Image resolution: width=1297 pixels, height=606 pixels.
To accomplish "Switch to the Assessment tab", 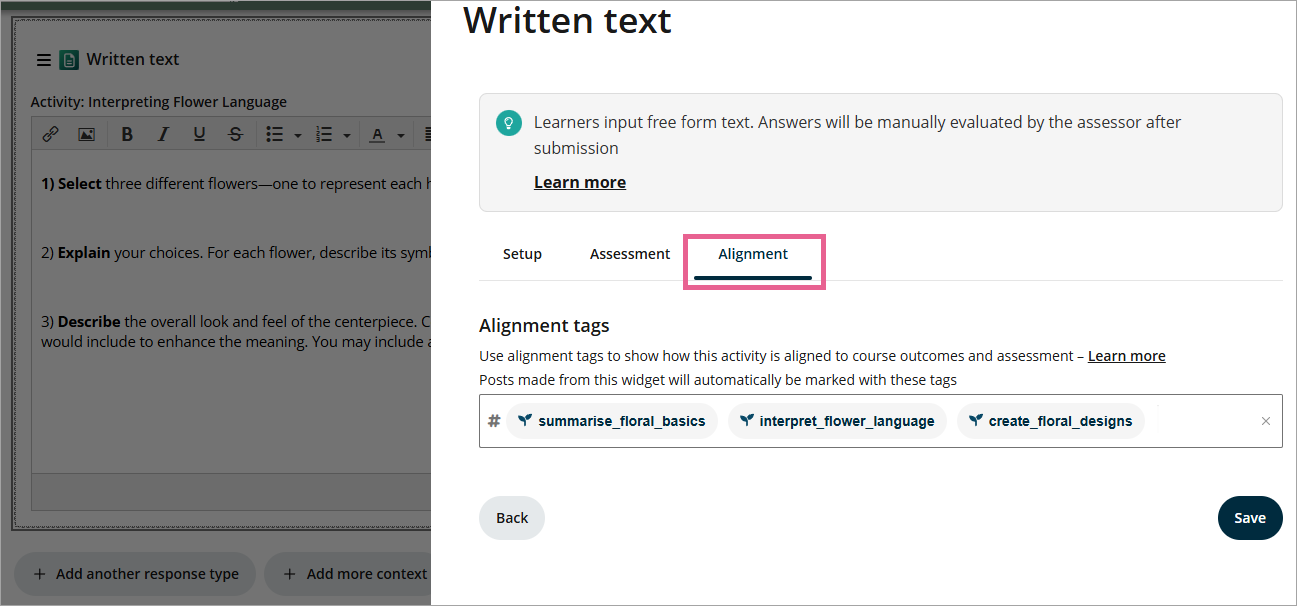I will point(630,254).
